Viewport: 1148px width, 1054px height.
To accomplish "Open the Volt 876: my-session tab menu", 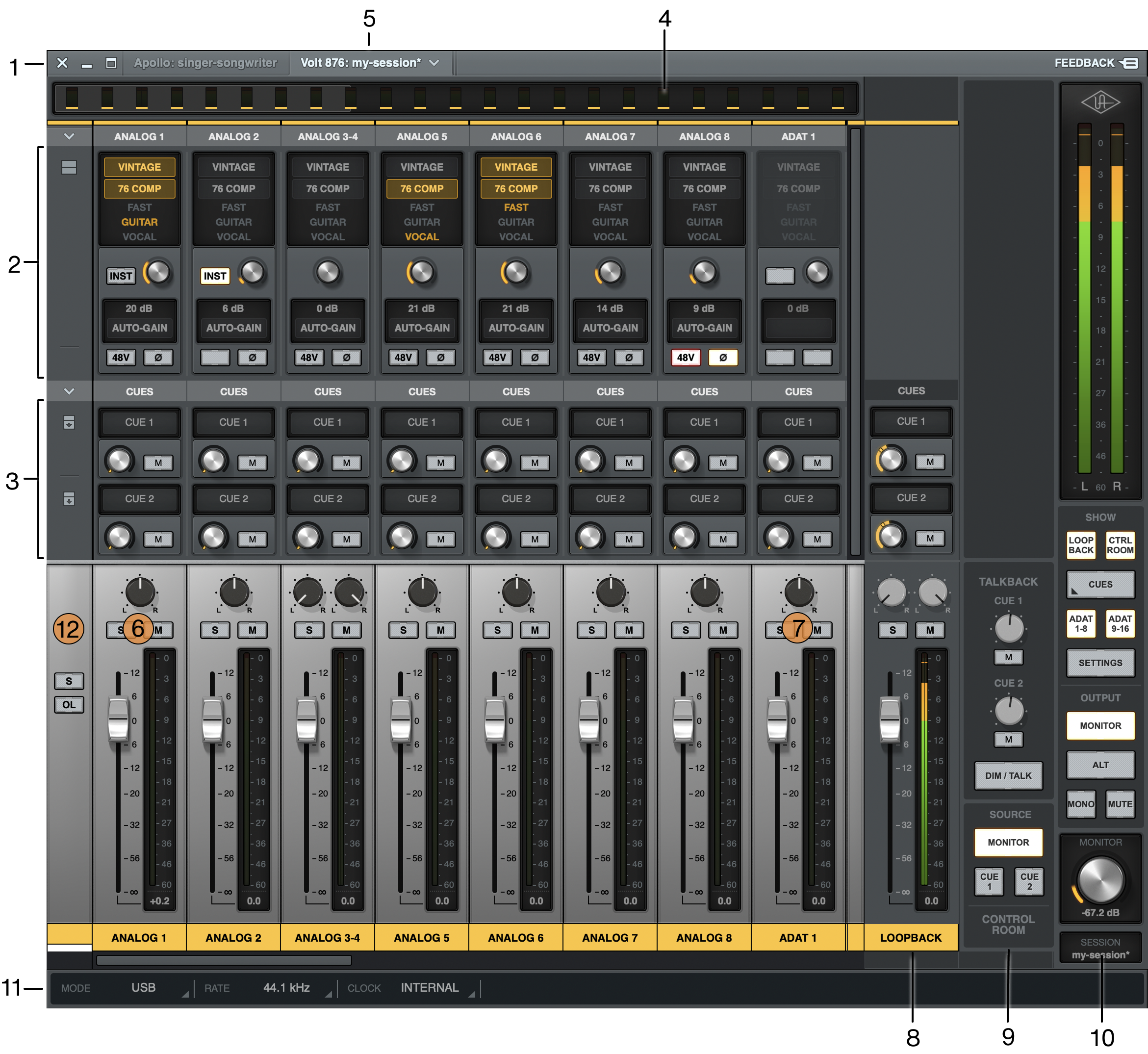I will [434, 63].
